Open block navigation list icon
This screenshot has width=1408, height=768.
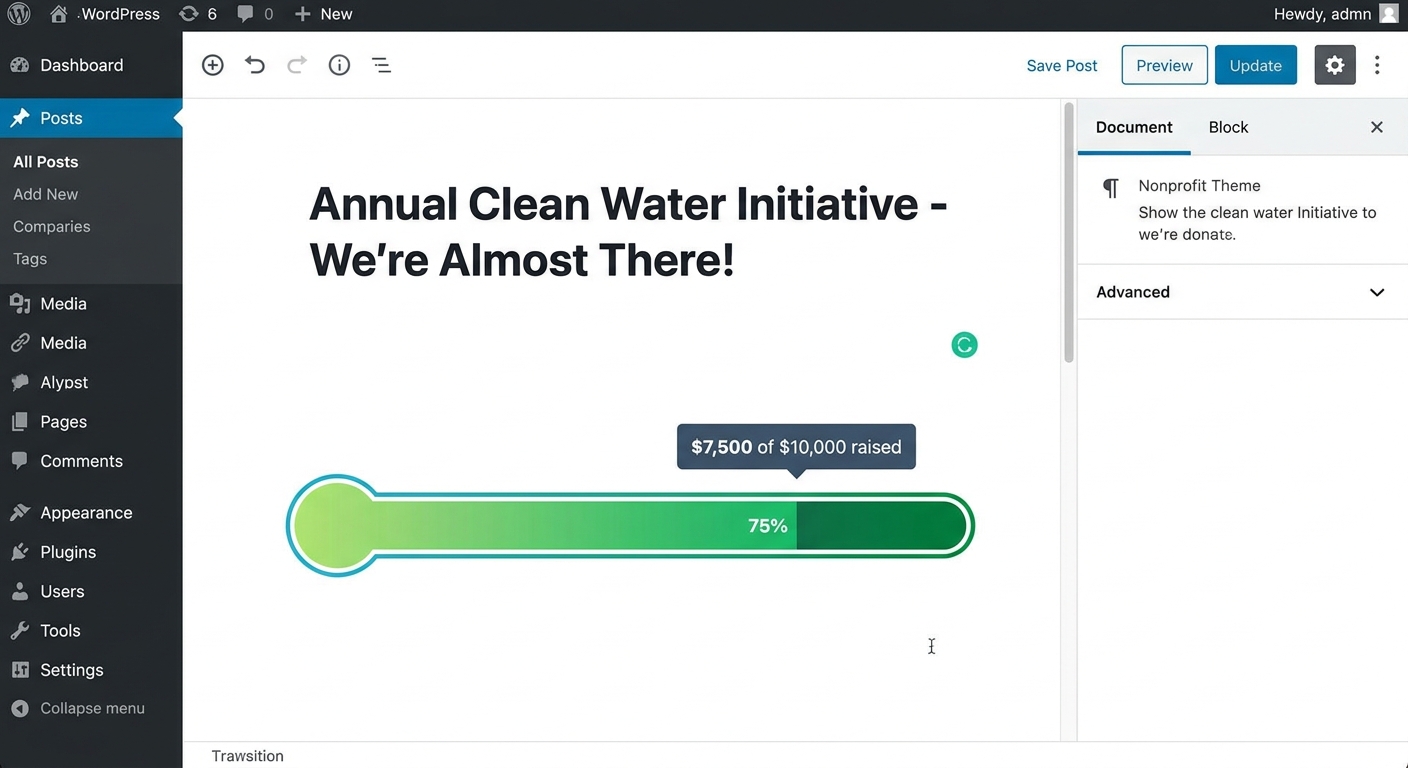[381, 65]
